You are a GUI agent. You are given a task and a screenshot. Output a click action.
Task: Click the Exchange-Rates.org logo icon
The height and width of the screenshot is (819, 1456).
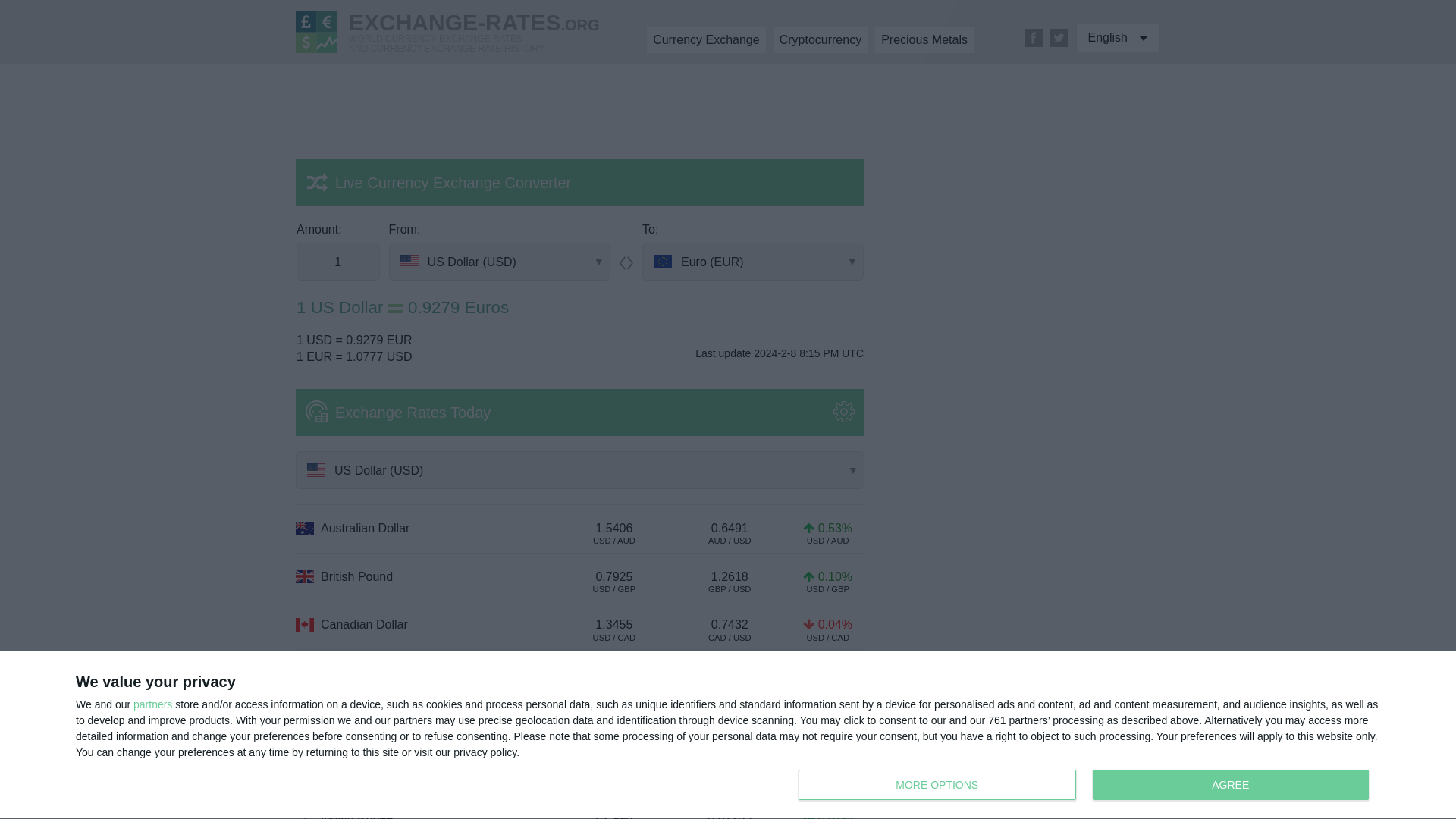[316, 32]
